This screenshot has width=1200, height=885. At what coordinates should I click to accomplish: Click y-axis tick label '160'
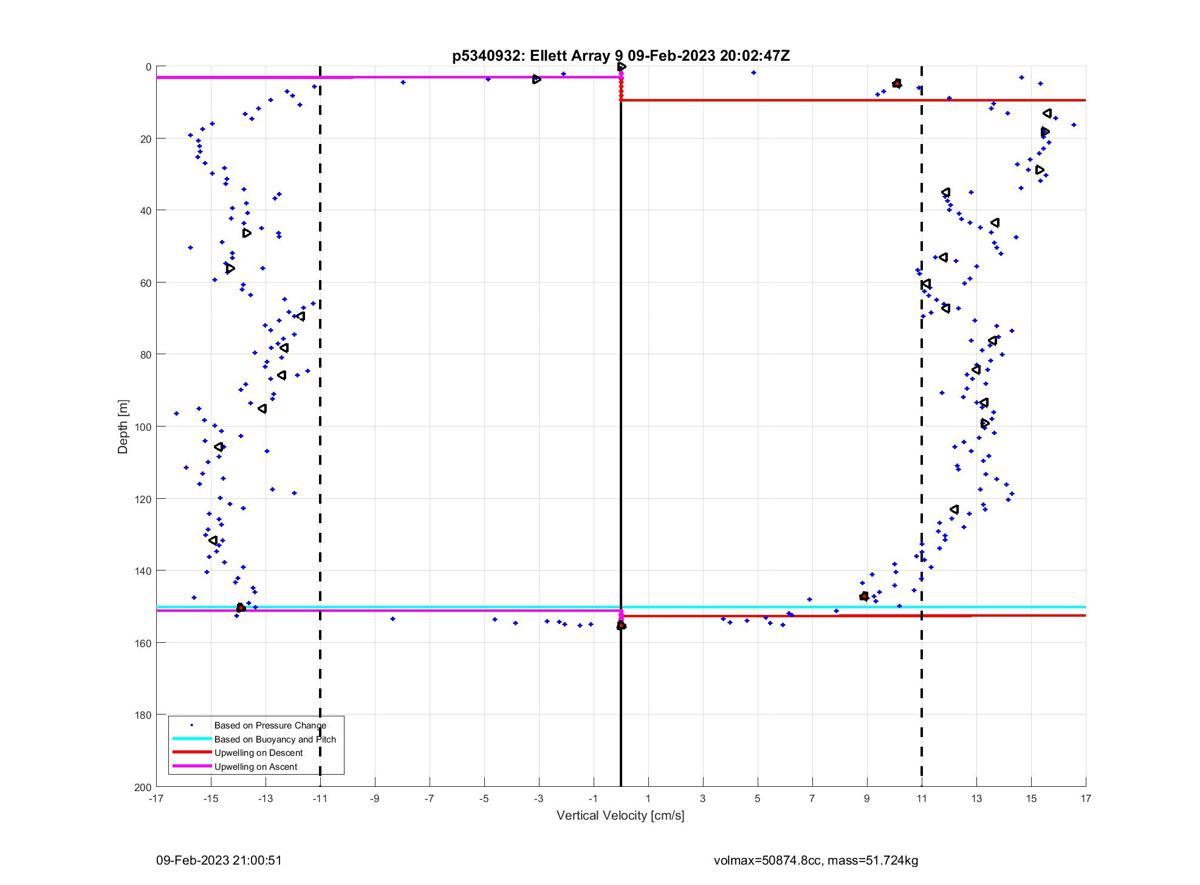[x=143, y=643]
